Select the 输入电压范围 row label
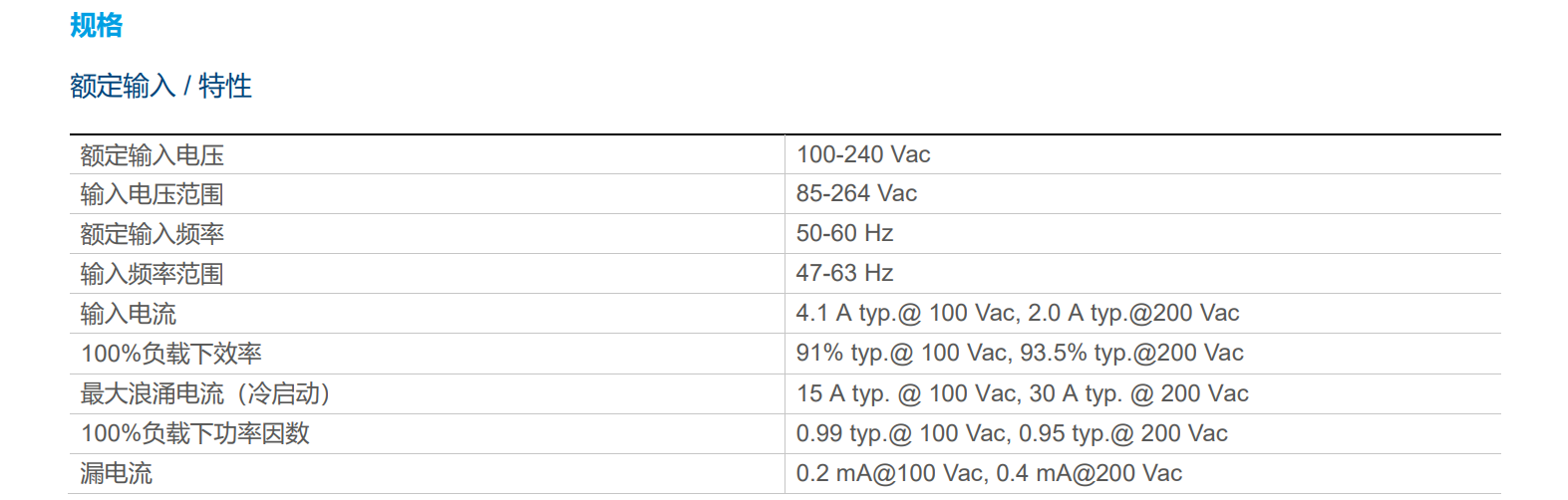The image size is (1568, 500). point(153,194)
